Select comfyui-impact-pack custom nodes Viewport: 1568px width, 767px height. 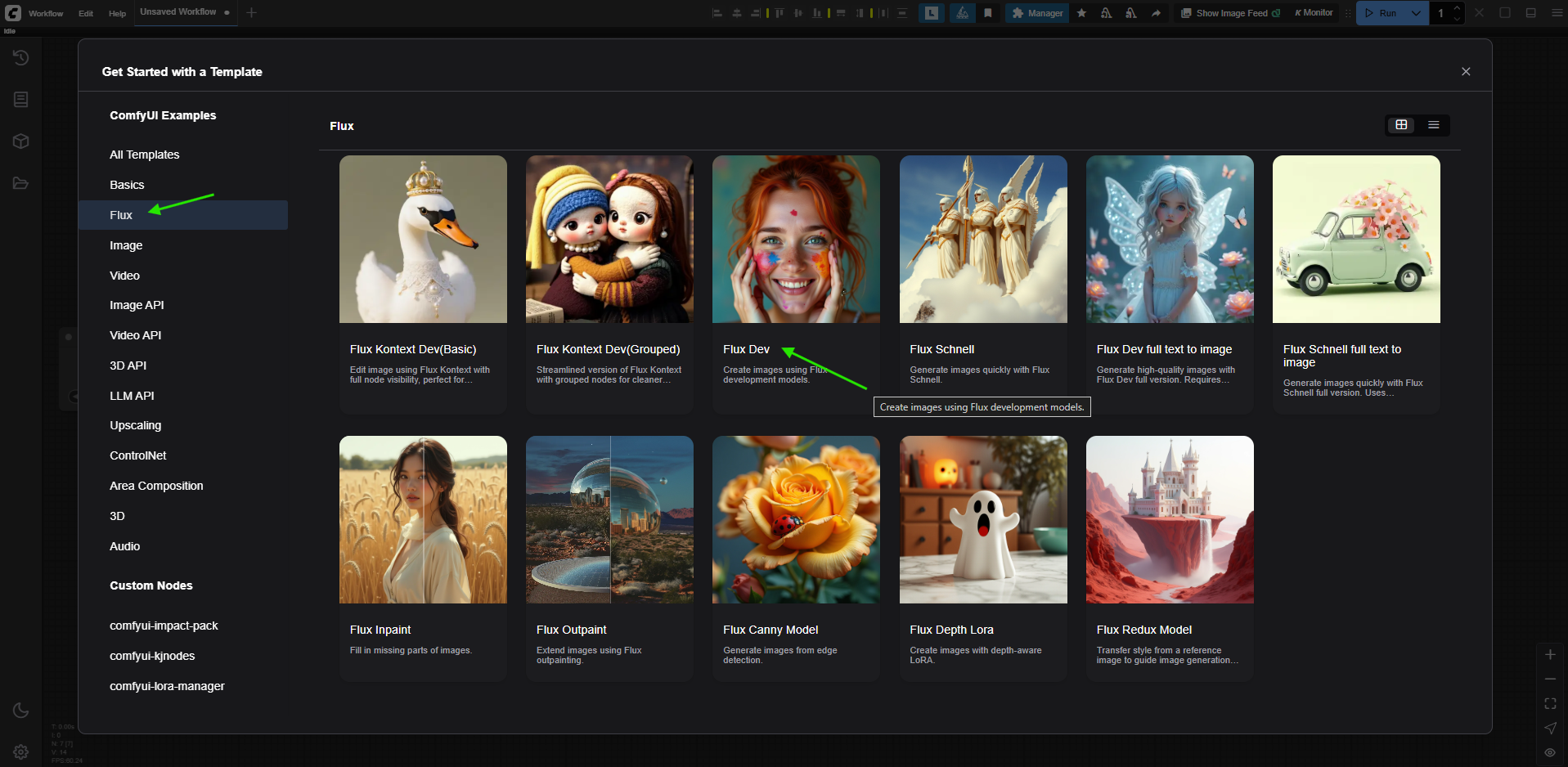[183, 626]
